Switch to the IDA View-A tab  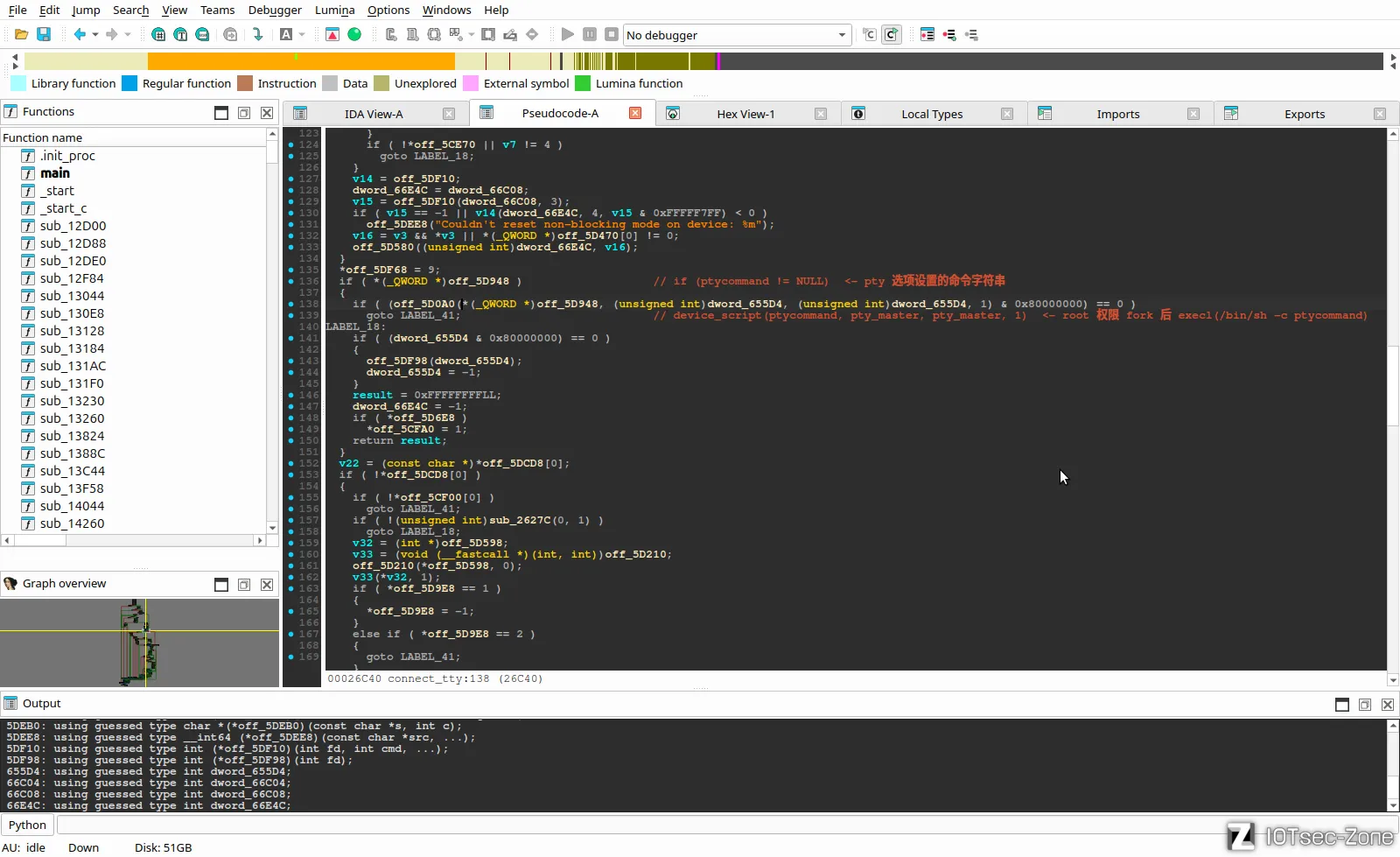(x=374, y=114)
